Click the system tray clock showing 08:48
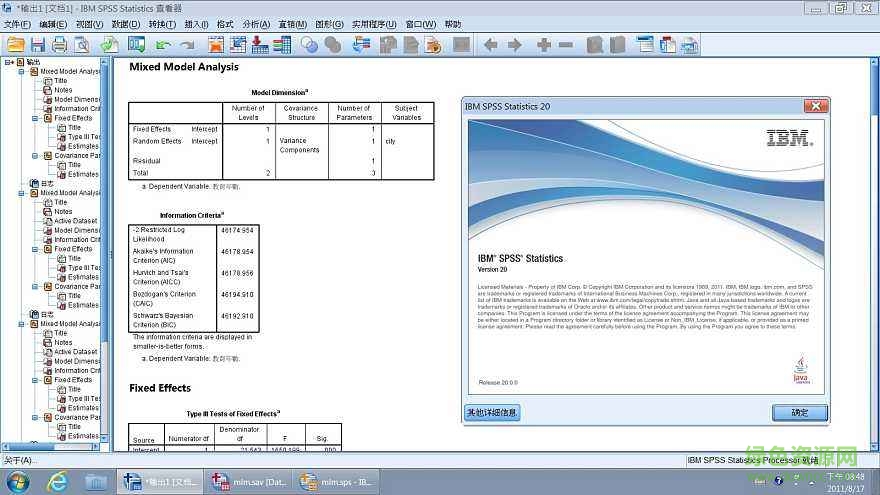The width and height of the screenshot is (880, 495). tap(846, 477)
